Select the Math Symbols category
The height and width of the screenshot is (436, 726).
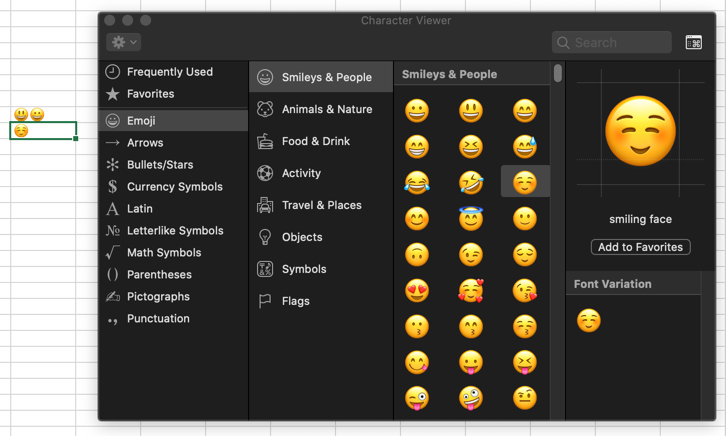pos(163,253)
